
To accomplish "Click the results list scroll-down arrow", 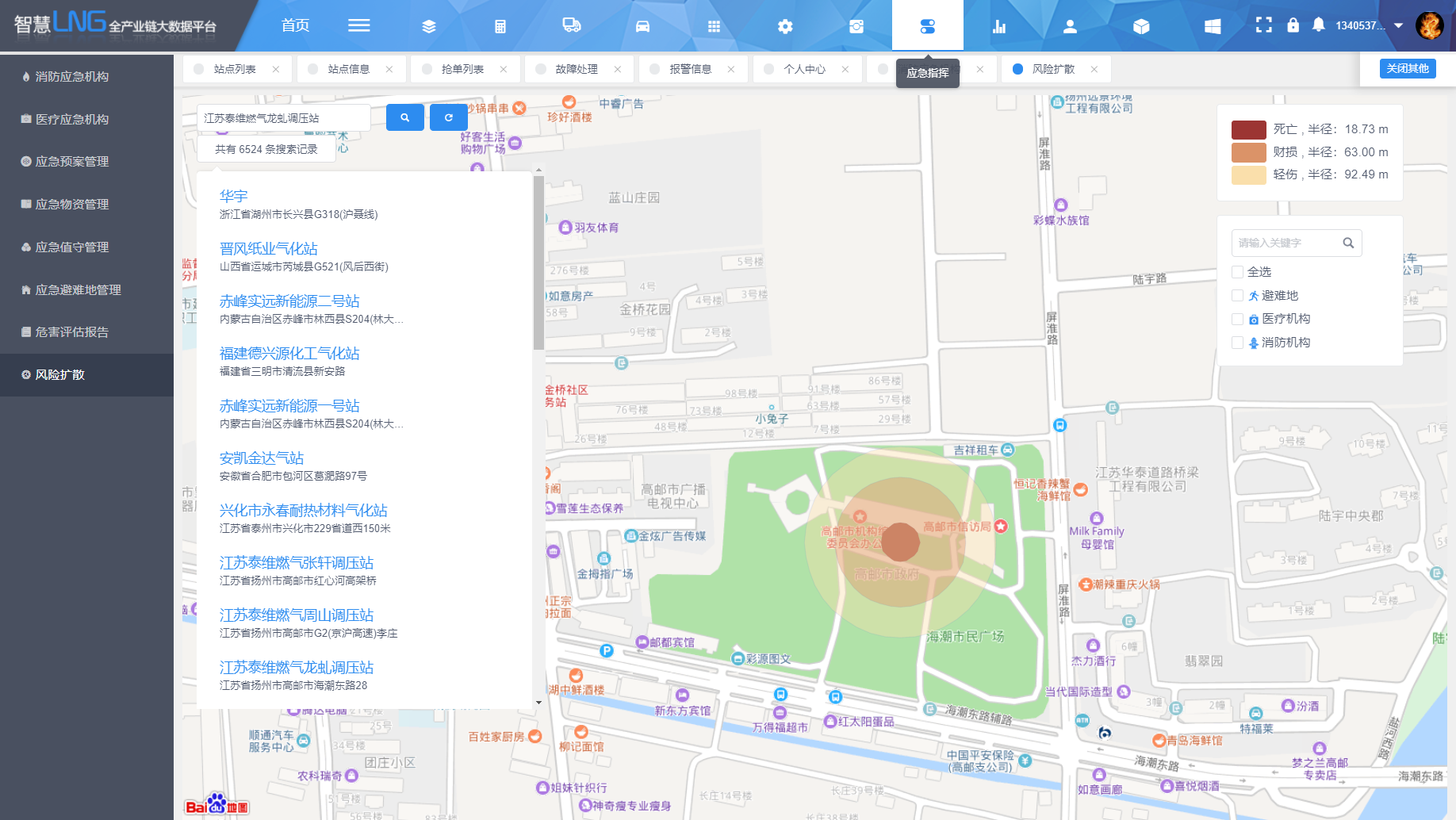I will click(x=538, y=703).
